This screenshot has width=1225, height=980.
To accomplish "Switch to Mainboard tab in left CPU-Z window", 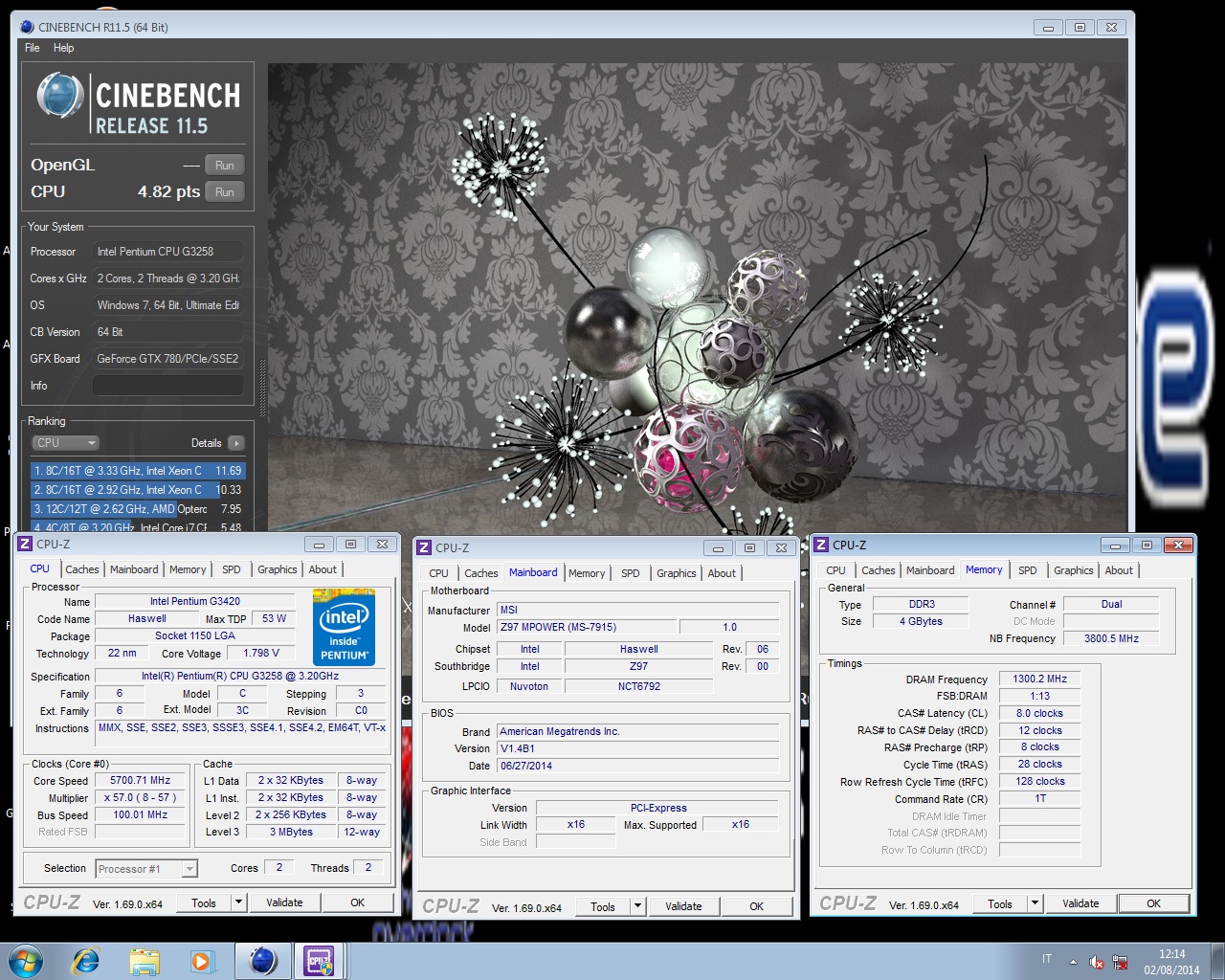I will [x=134, y=569].
